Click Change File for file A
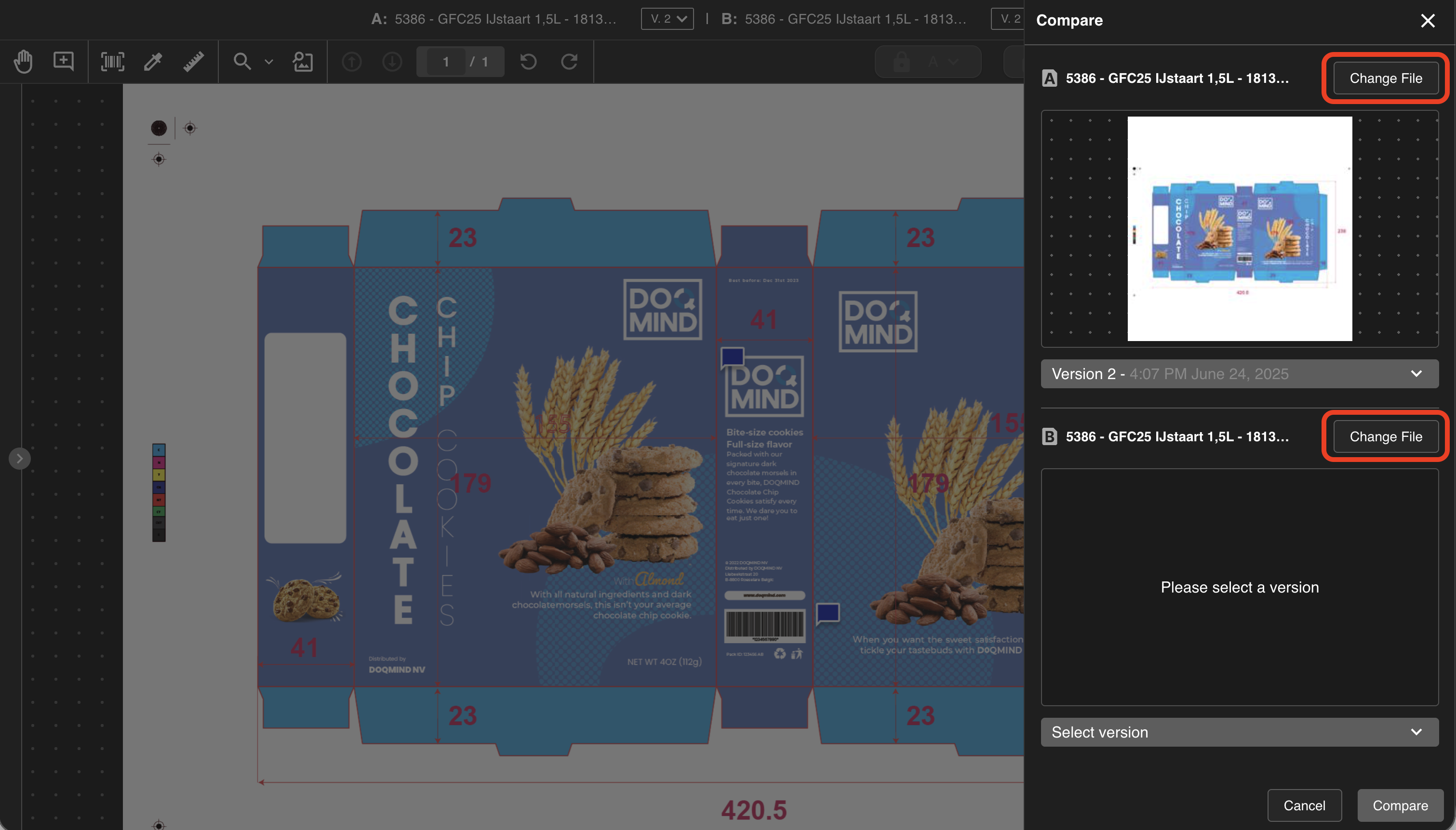 point(1386,78)
